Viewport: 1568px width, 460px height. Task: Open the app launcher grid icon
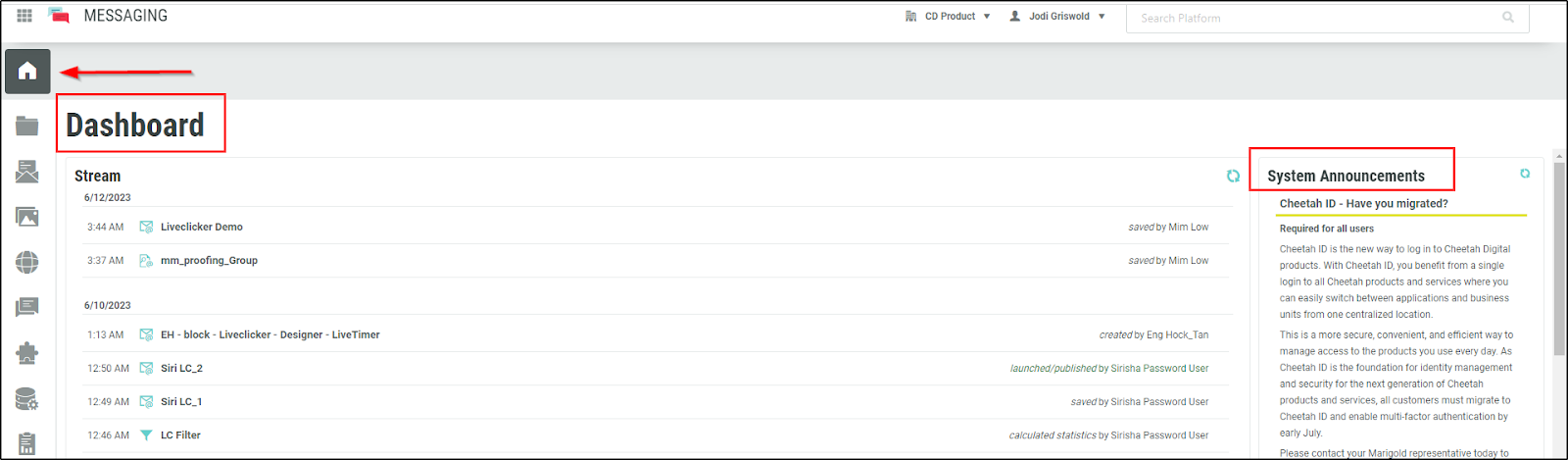pyautogui.click(x=24, y=16)
